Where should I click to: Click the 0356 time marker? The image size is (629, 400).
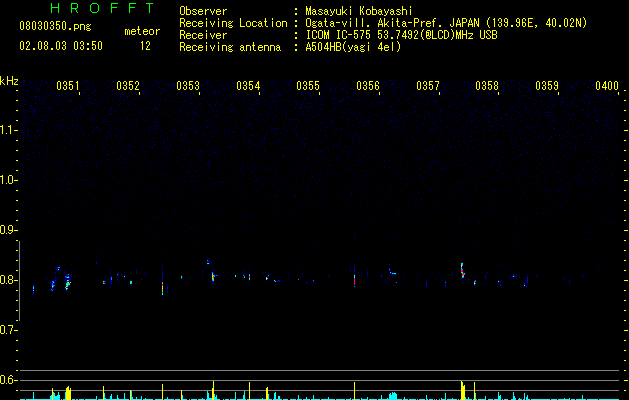pyautogui.click(x=368, y=85)
